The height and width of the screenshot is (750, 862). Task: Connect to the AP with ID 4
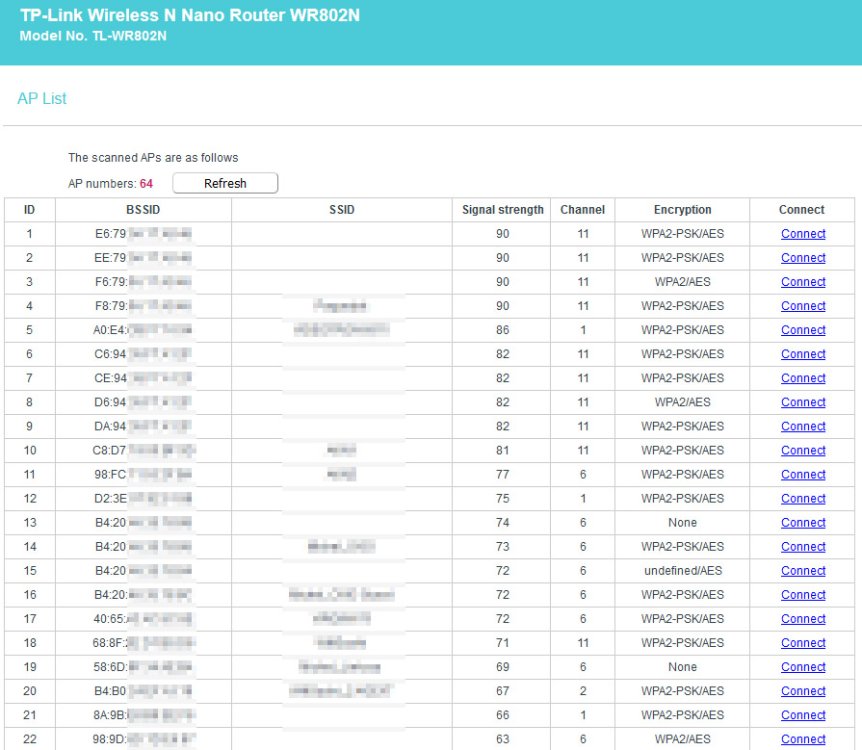(803, 306)
